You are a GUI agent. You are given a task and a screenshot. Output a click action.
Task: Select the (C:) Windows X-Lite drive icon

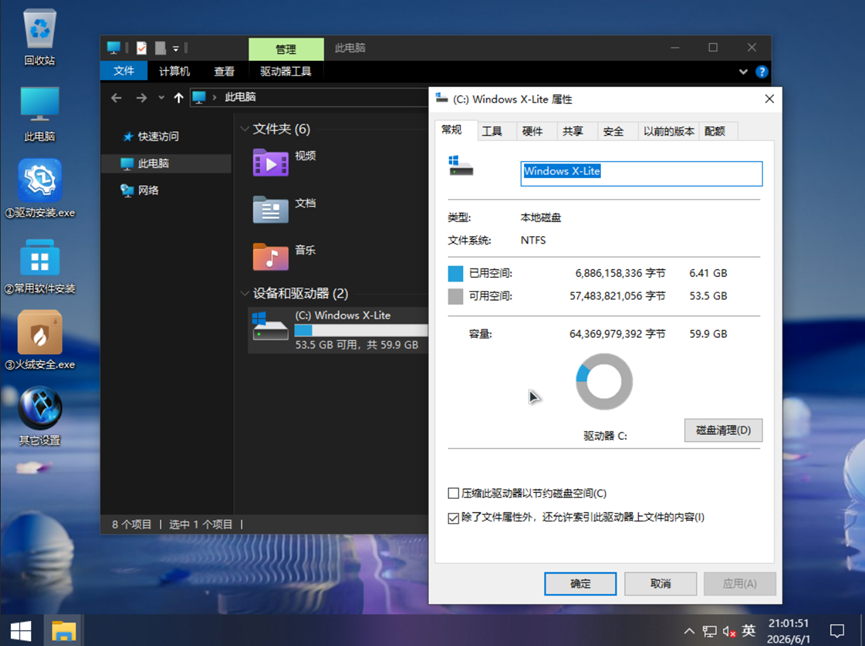270,328
